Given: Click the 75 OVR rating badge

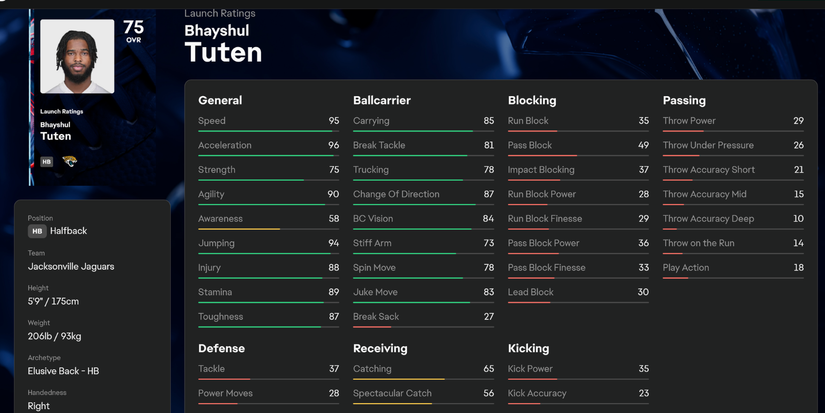Looking at the screenshot, I should tap(133, 30).
